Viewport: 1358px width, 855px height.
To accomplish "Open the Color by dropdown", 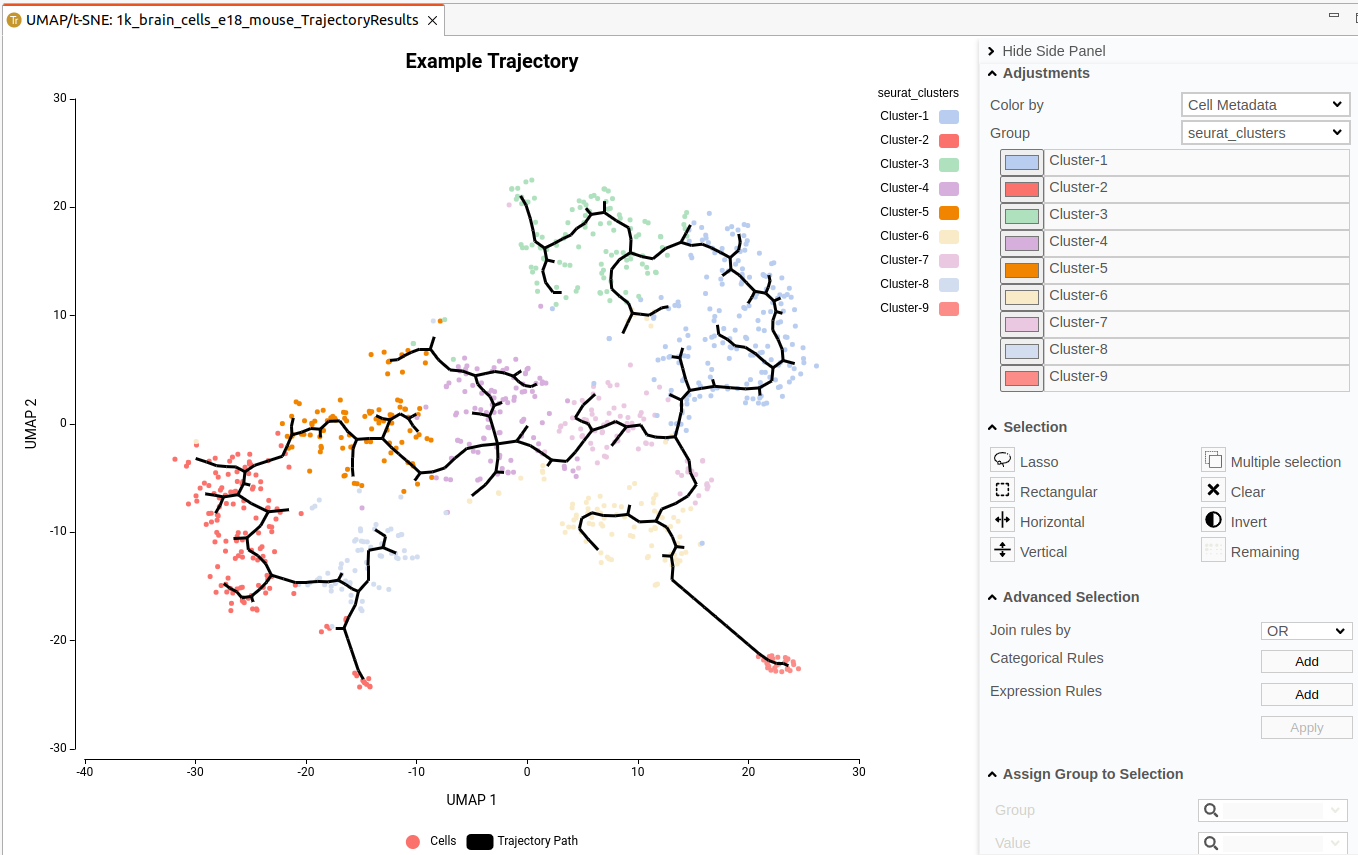I will tap(1265, 105).
